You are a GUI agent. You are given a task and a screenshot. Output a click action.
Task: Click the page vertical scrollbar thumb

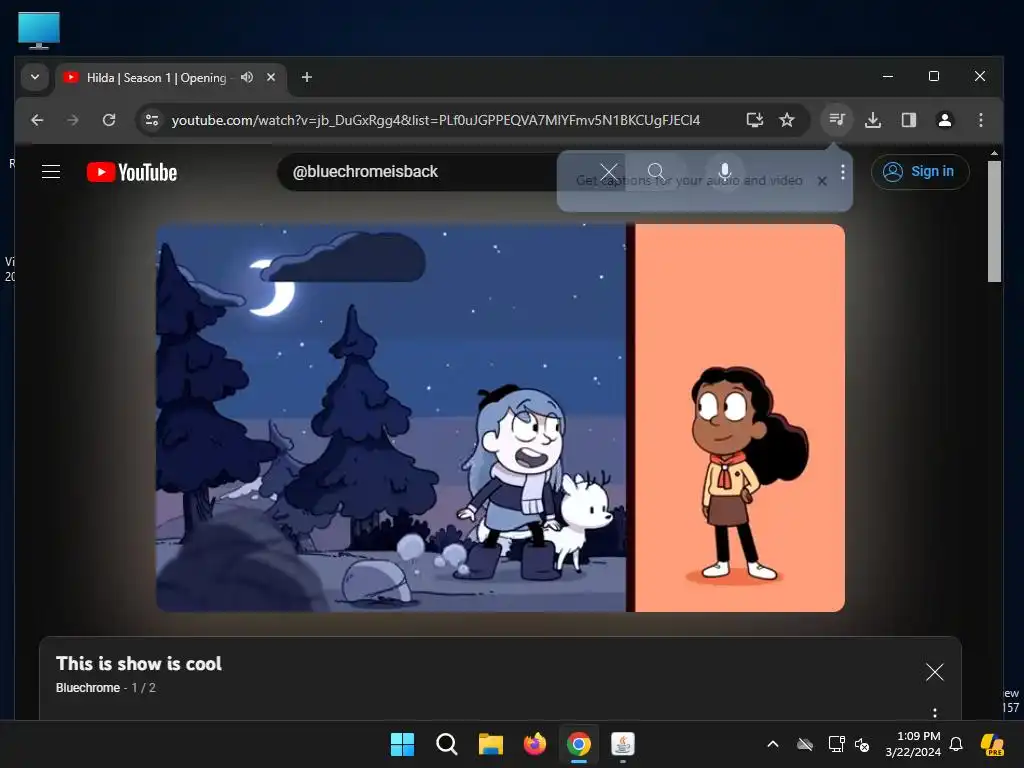pos(994,221)
